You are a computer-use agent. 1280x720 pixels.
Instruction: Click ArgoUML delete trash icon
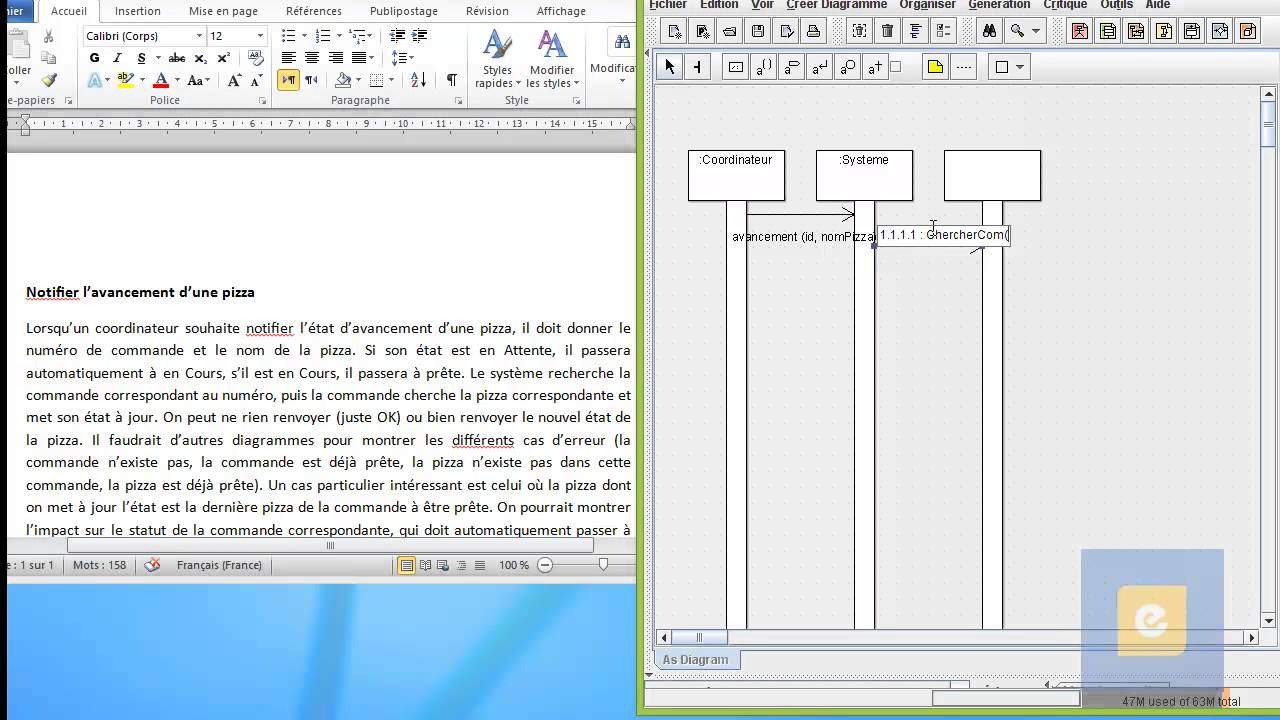point(887,31)
